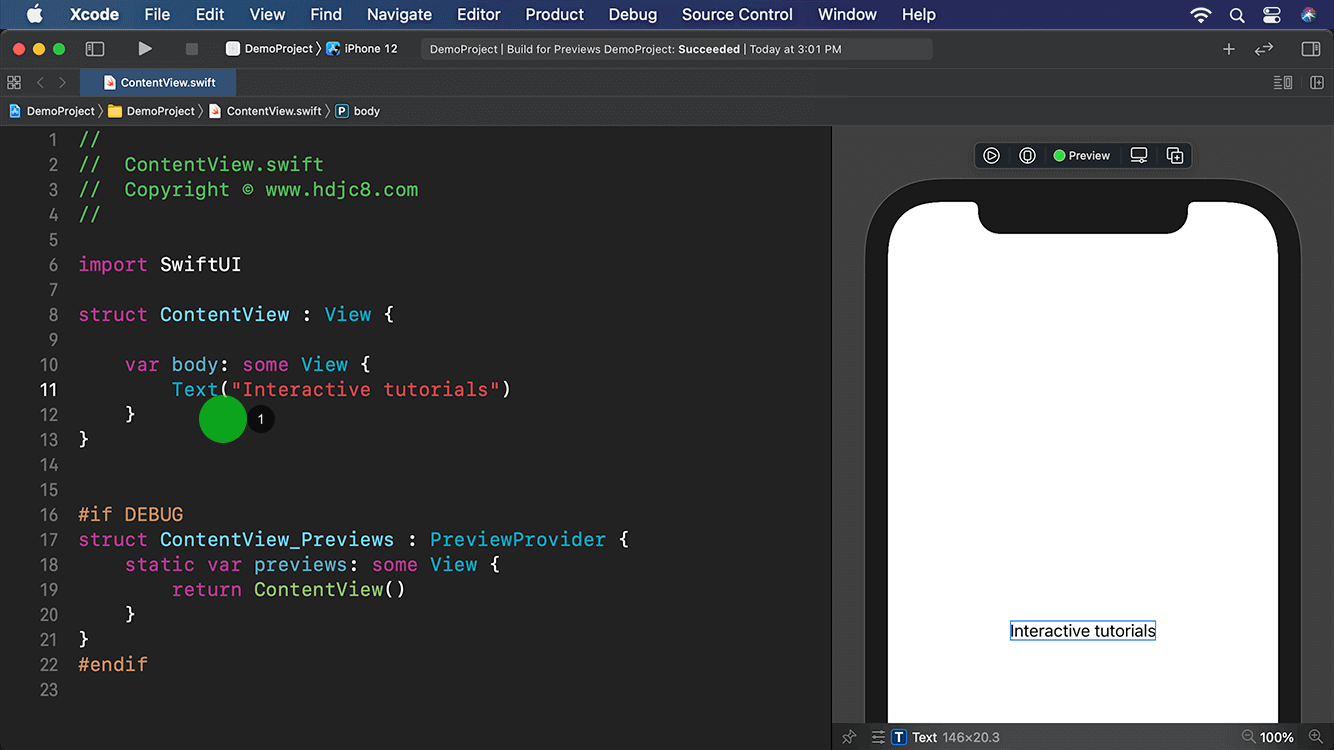1334x750 pixels.
Task: Duplicate the preview icon
Action: click(1175, 155)
